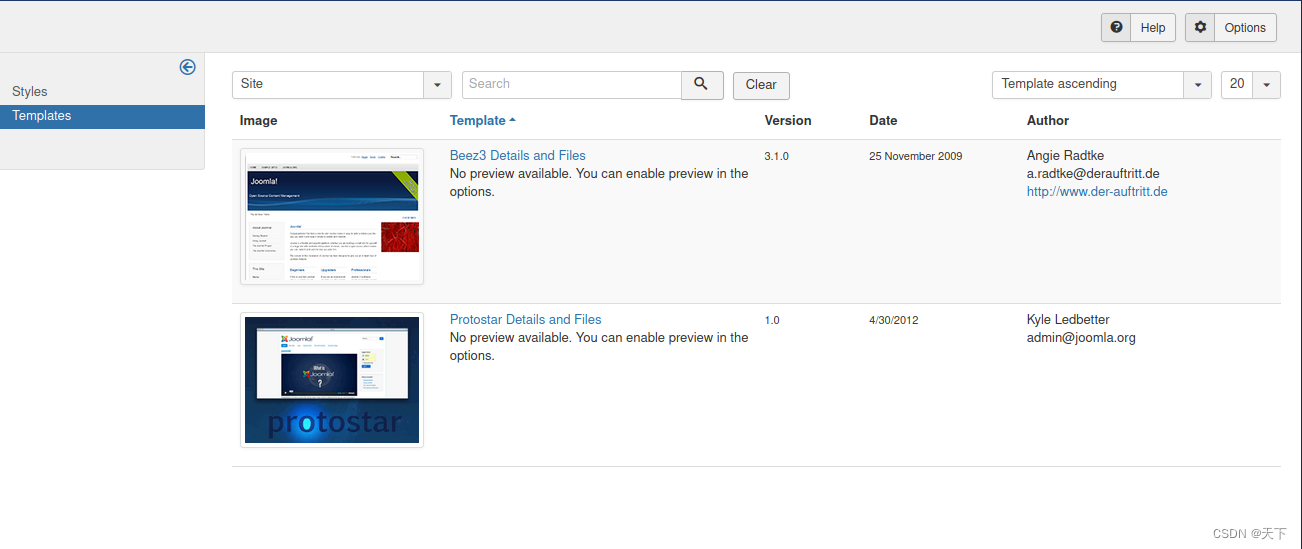This screenshot has height=549, width=1302.
Task: Clear the search filter
Action: 761,85
